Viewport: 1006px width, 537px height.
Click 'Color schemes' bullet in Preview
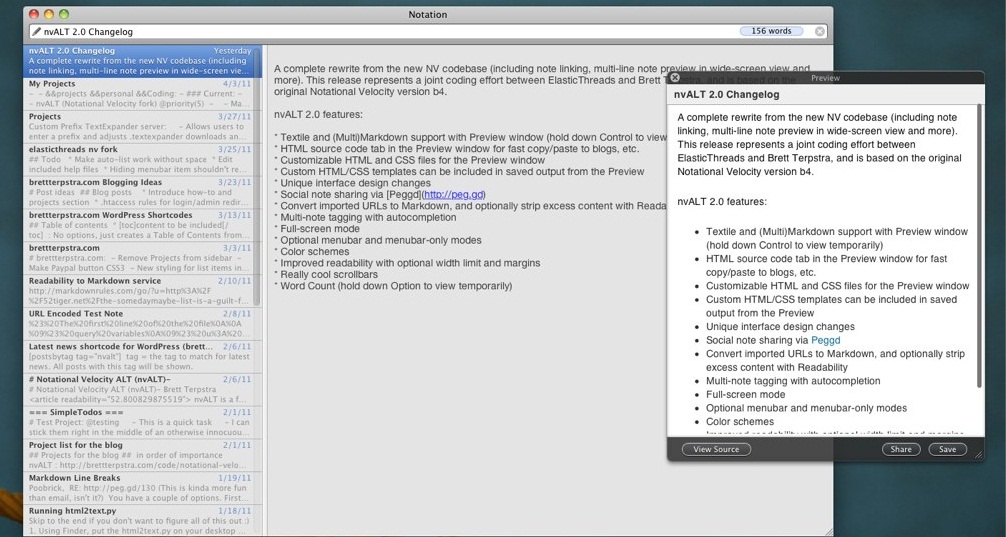[740, 422]
